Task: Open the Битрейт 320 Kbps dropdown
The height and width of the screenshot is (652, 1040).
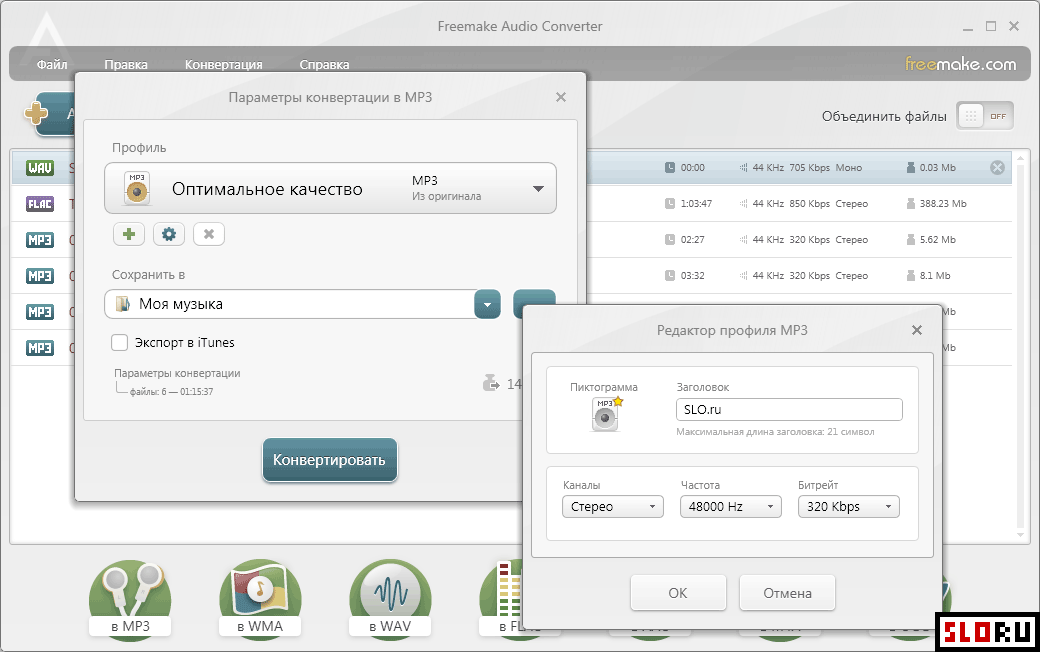Action: 848,507
